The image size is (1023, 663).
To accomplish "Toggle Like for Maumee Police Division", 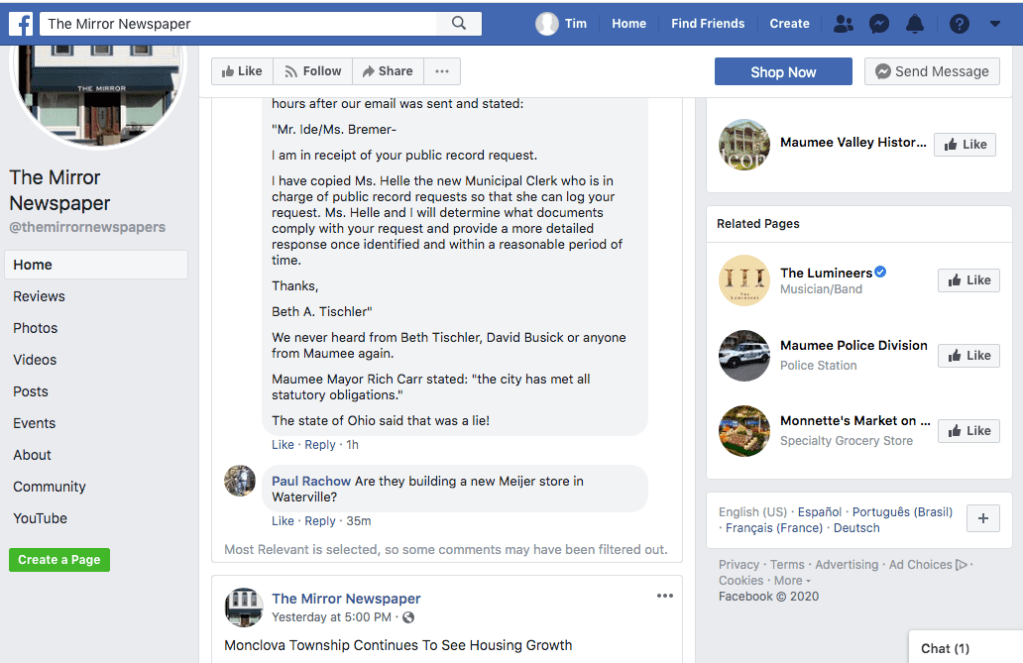I will pos(968,355).
